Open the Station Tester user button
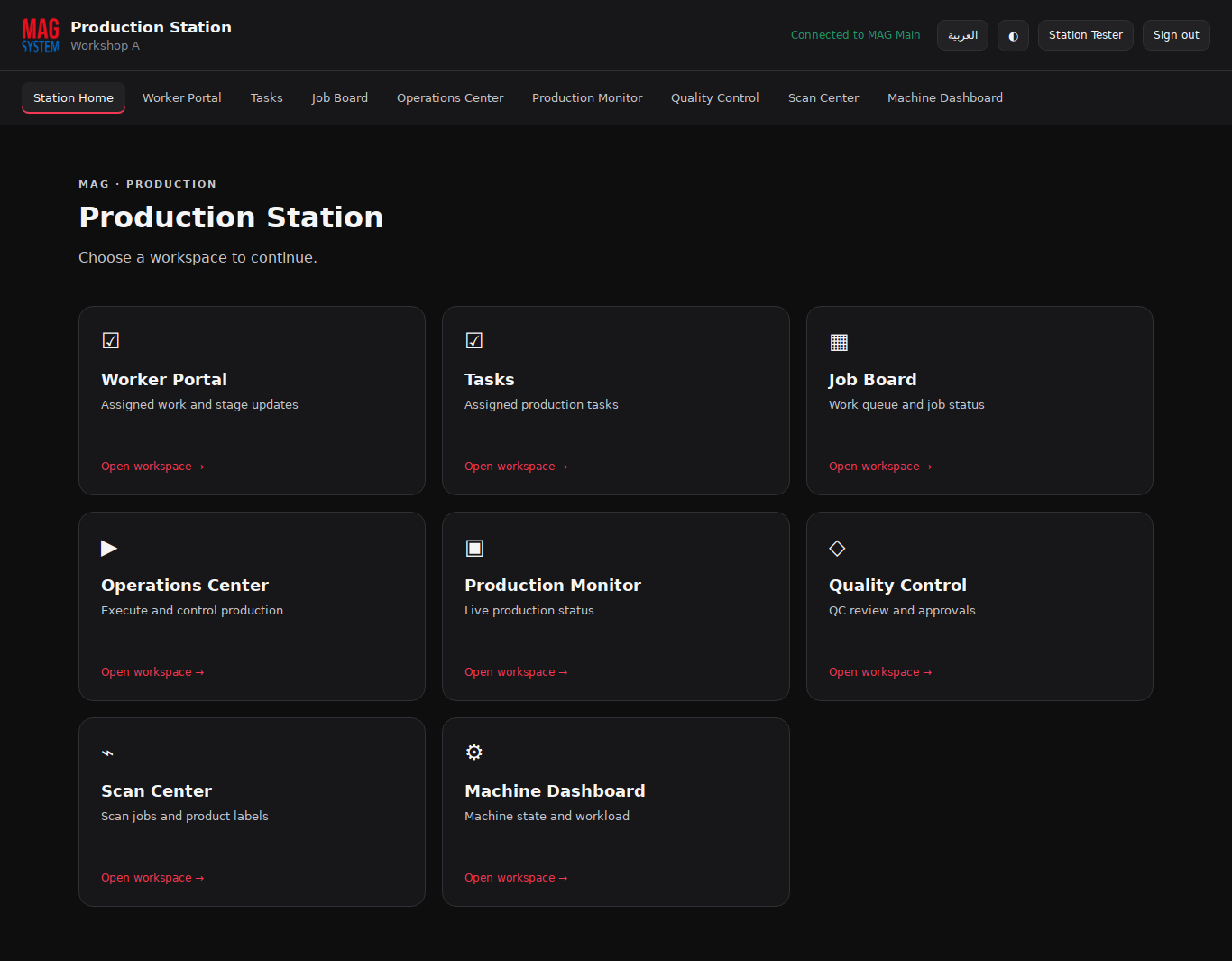 point(1086,35)
